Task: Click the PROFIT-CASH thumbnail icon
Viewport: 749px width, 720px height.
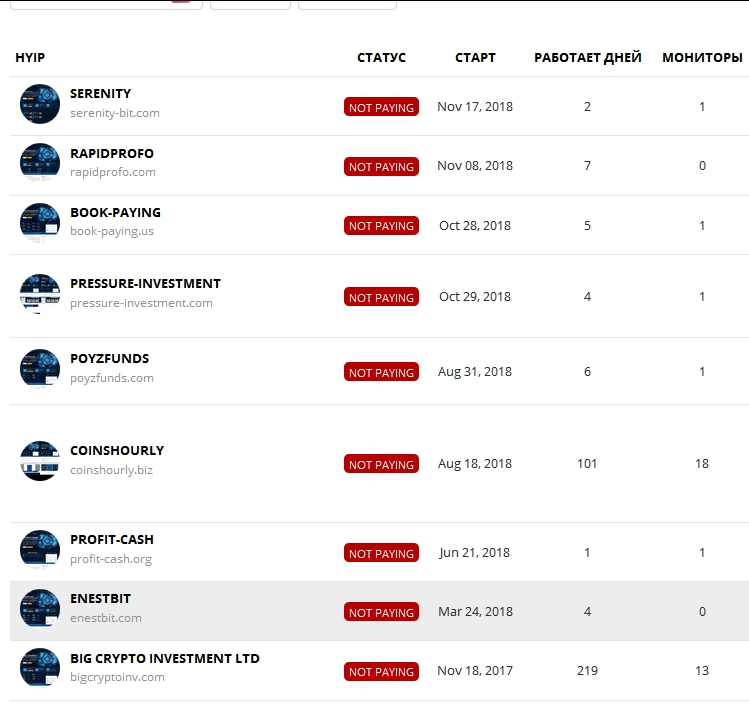Action: [40, 550]
